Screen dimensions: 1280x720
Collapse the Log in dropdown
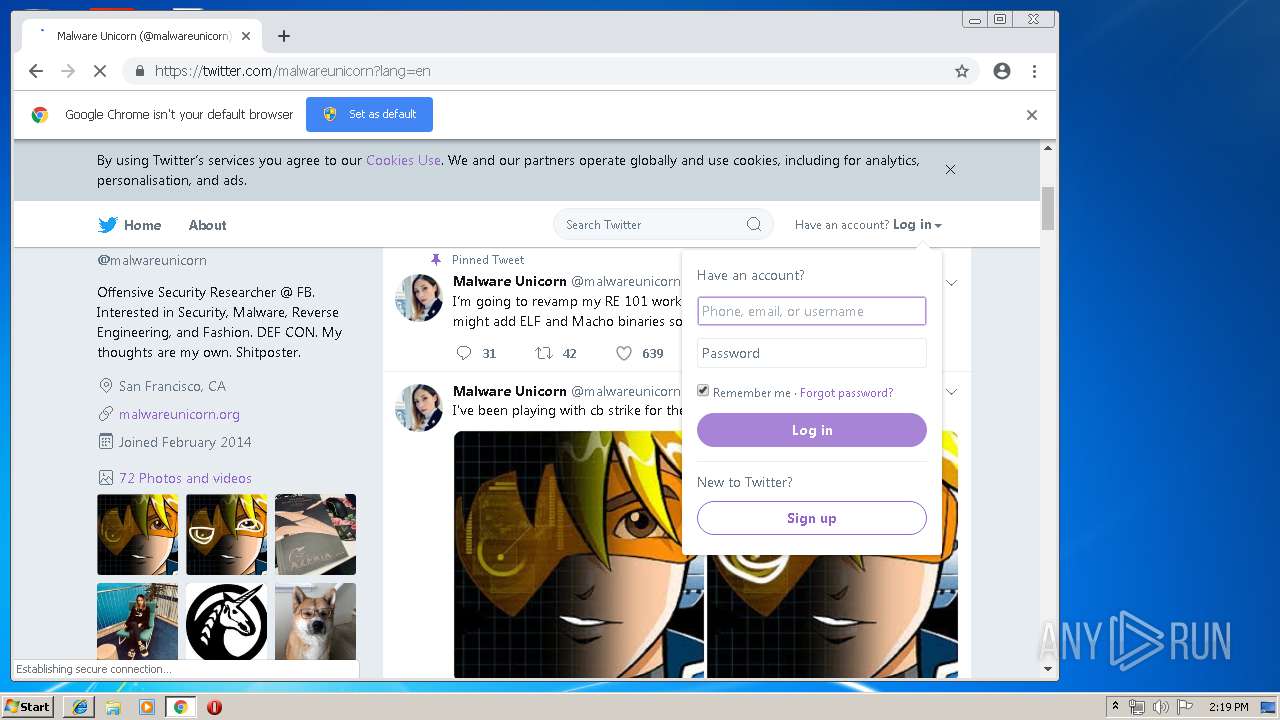coord(917,225)
